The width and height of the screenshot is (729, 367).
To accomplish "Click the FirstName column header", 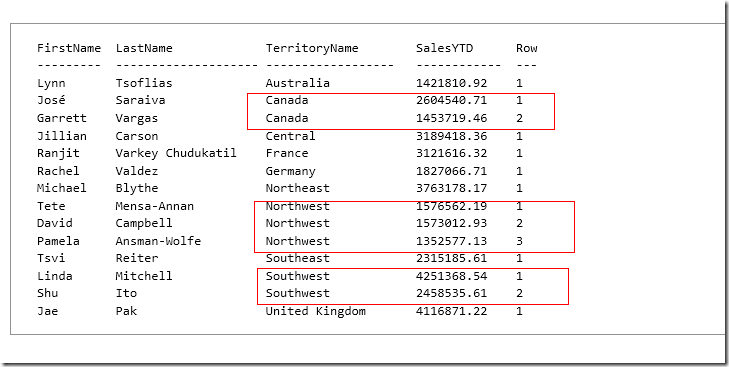I will [x=69, y=48].
